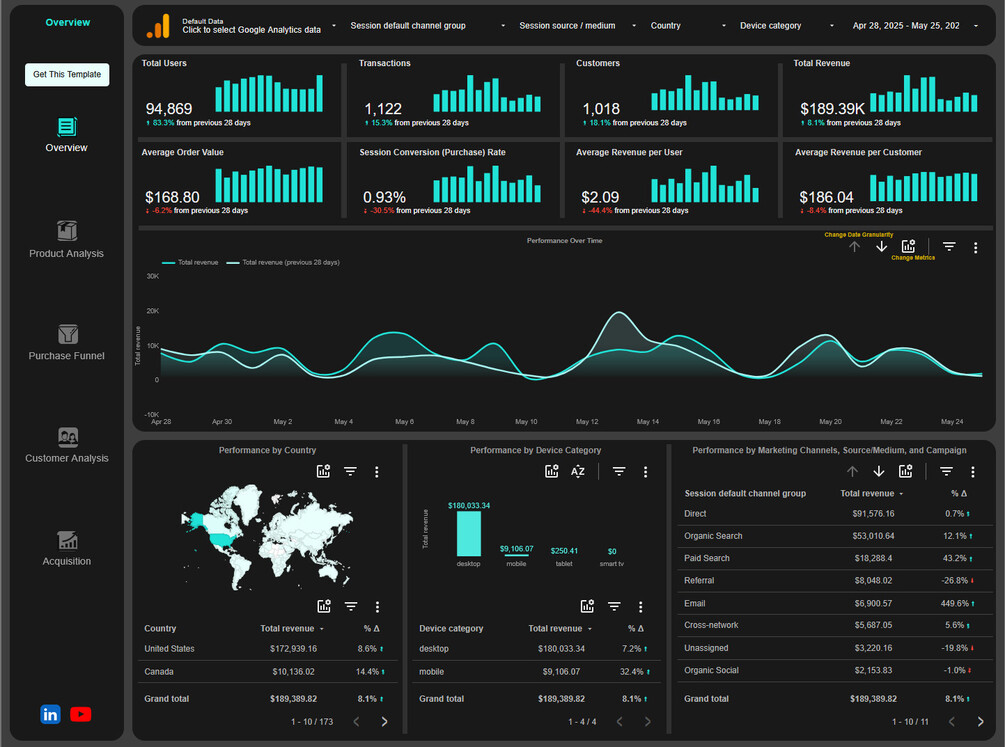1005x747 pixels.
Task: Change metrics on the Device category table
Action: click(587, 606)
